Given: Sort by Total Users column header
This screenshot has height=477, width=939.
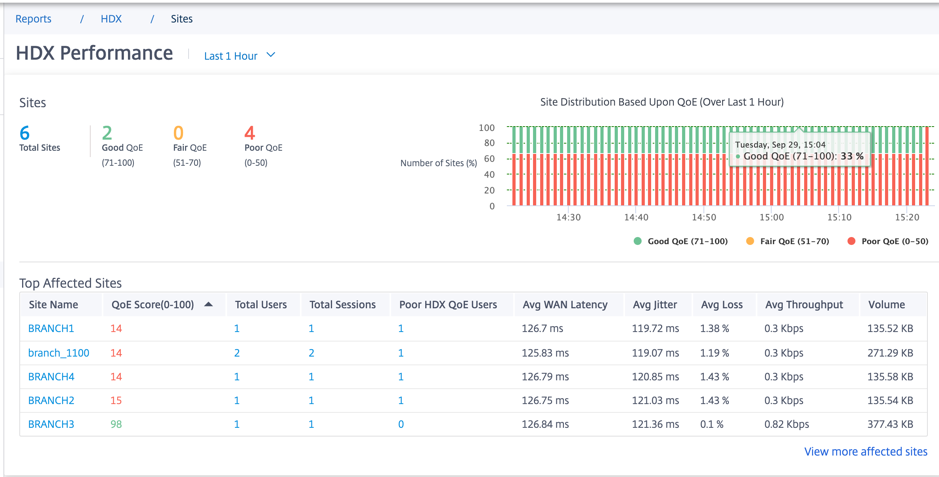Looking at the screenshot, I should pos(263,305).
